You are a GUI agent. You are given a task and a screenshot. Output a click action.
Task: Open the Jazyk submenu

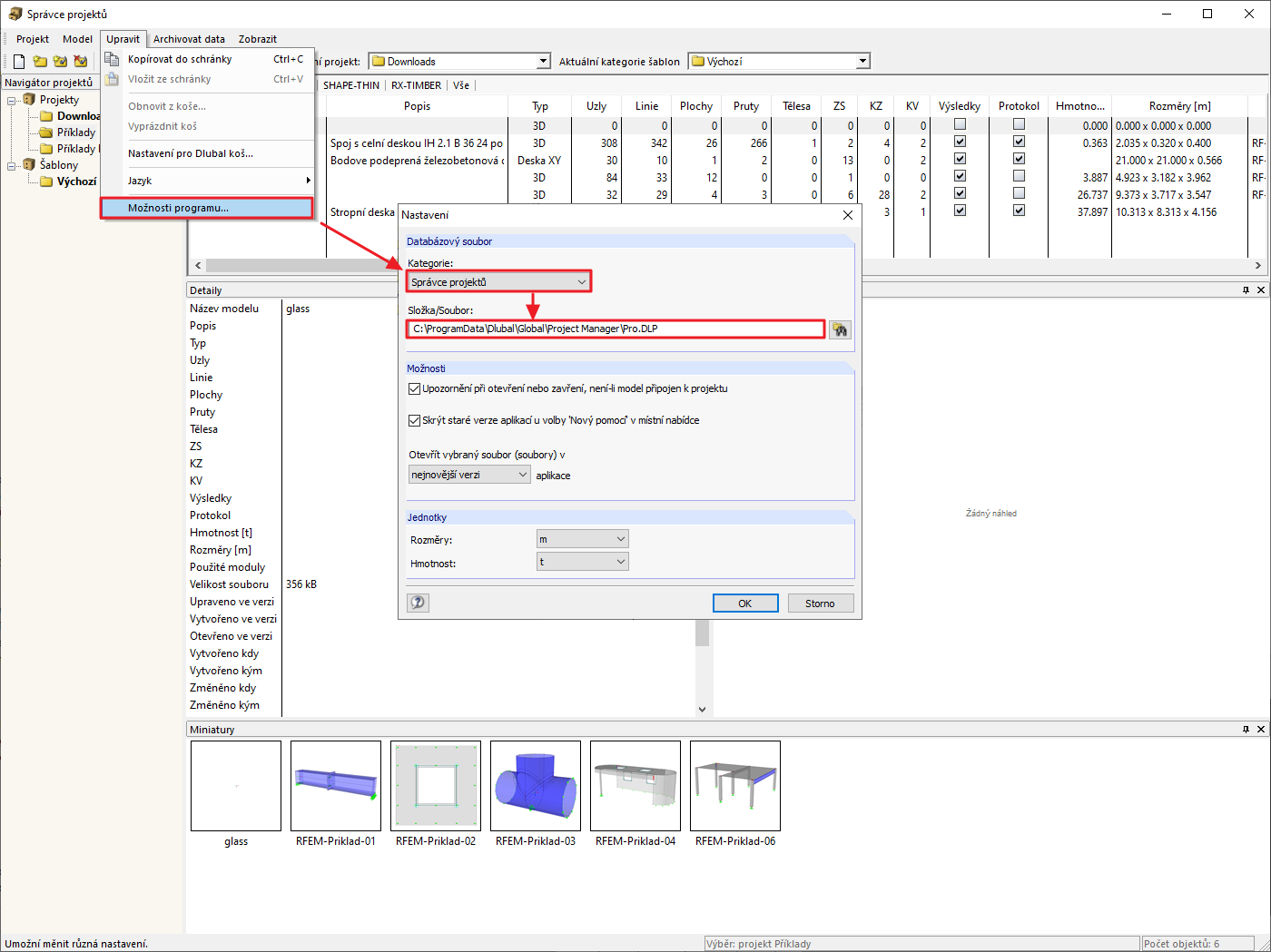point(208,181)
